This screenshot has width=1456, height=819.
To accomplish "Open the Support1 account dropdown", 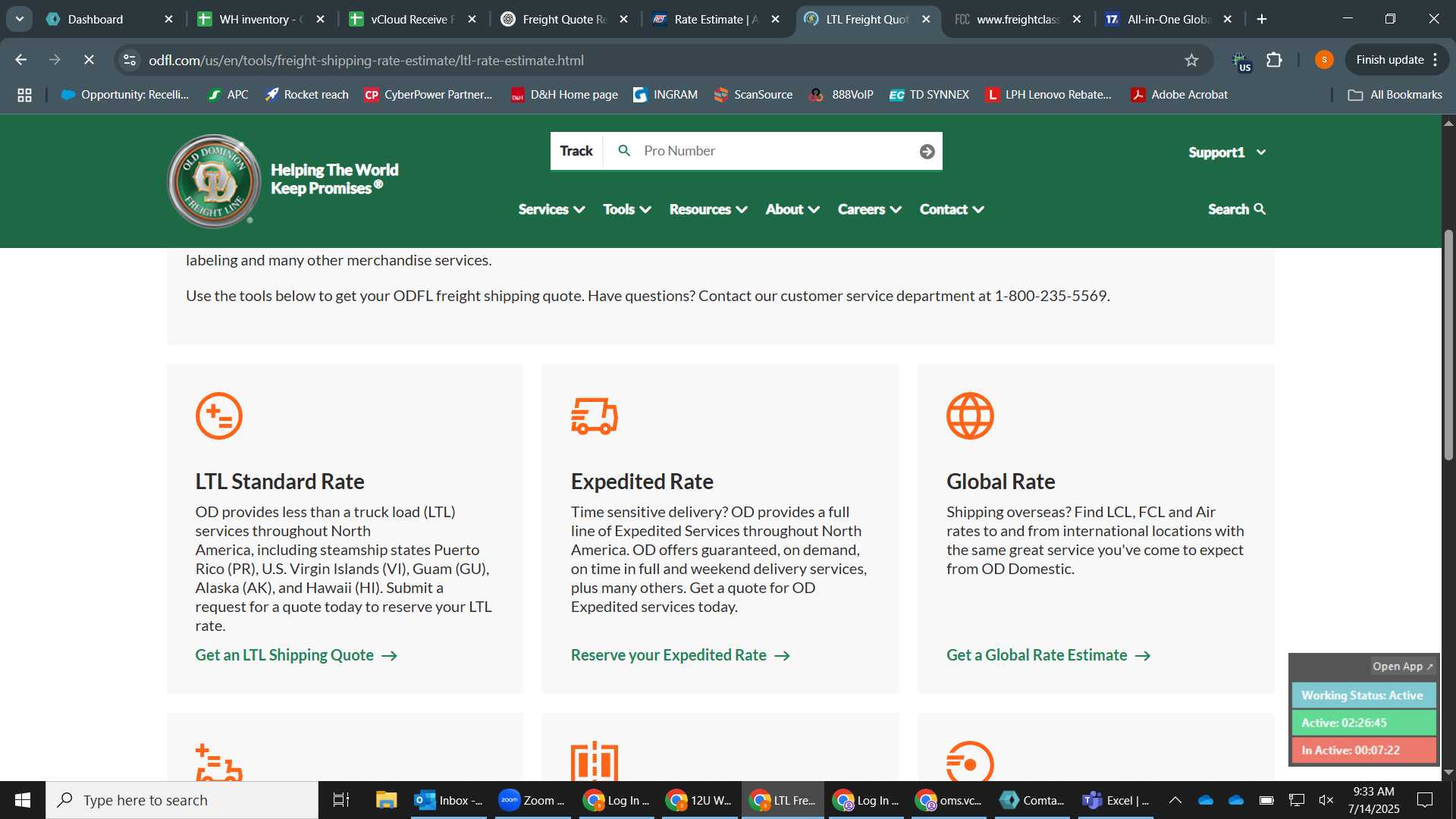I will coord(1227,152).
